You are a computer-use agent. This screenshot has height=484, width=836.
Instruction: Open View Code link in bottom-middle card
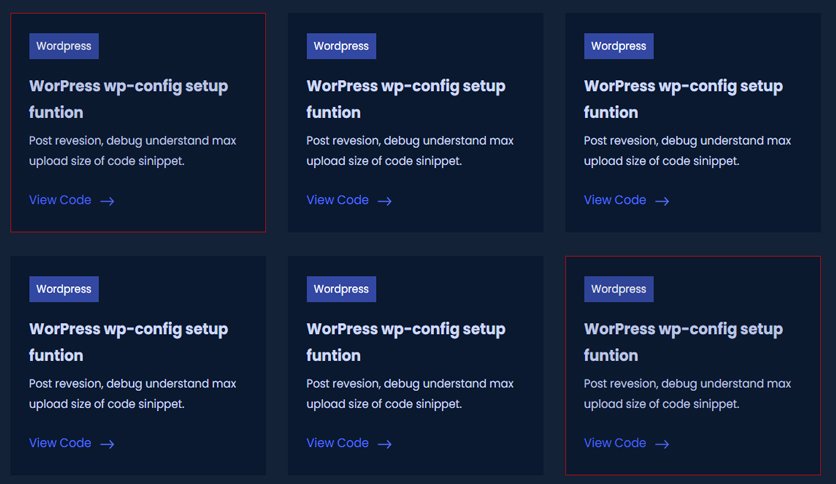pos(337,443)
